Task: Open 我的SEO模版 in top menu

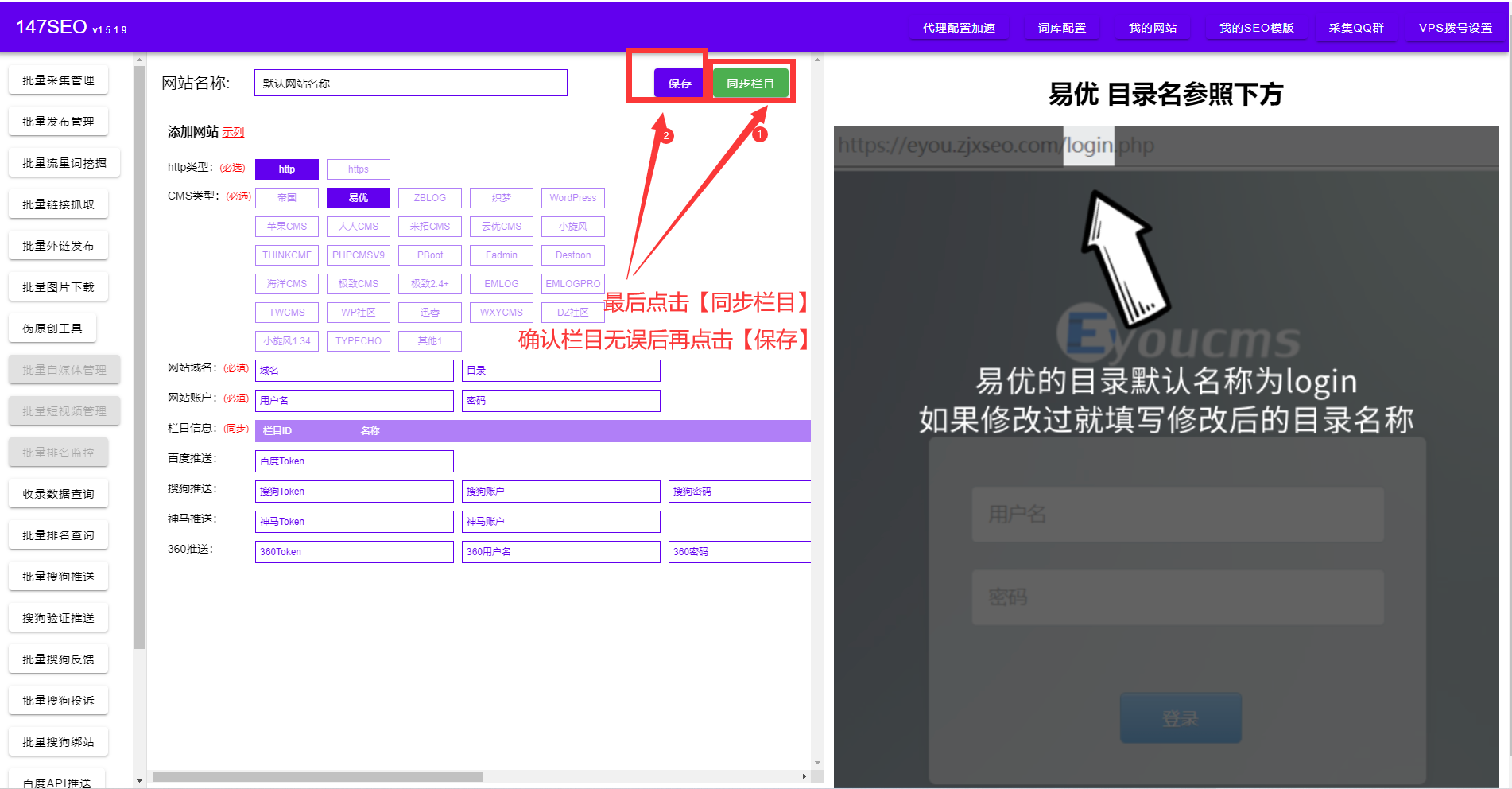Action: [x=1257, y=28]
